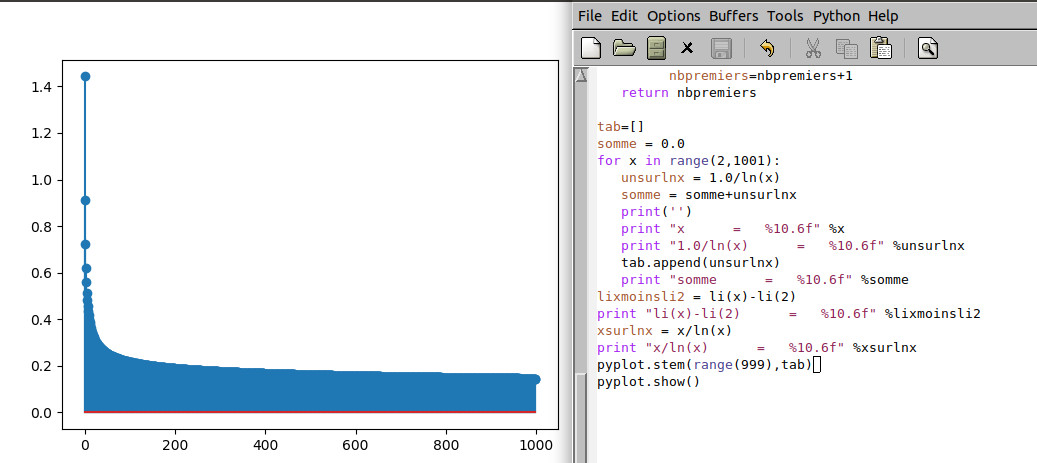Open the directory browser cabinet icon
This screenshot has width=1037, height=463.
tap(655, 47)
